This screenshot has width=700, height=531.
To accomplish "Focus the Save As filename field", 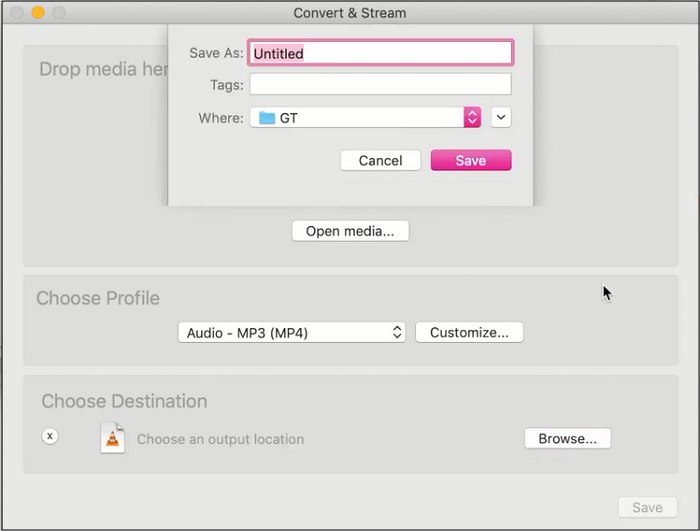I will (x=381, y=53).
